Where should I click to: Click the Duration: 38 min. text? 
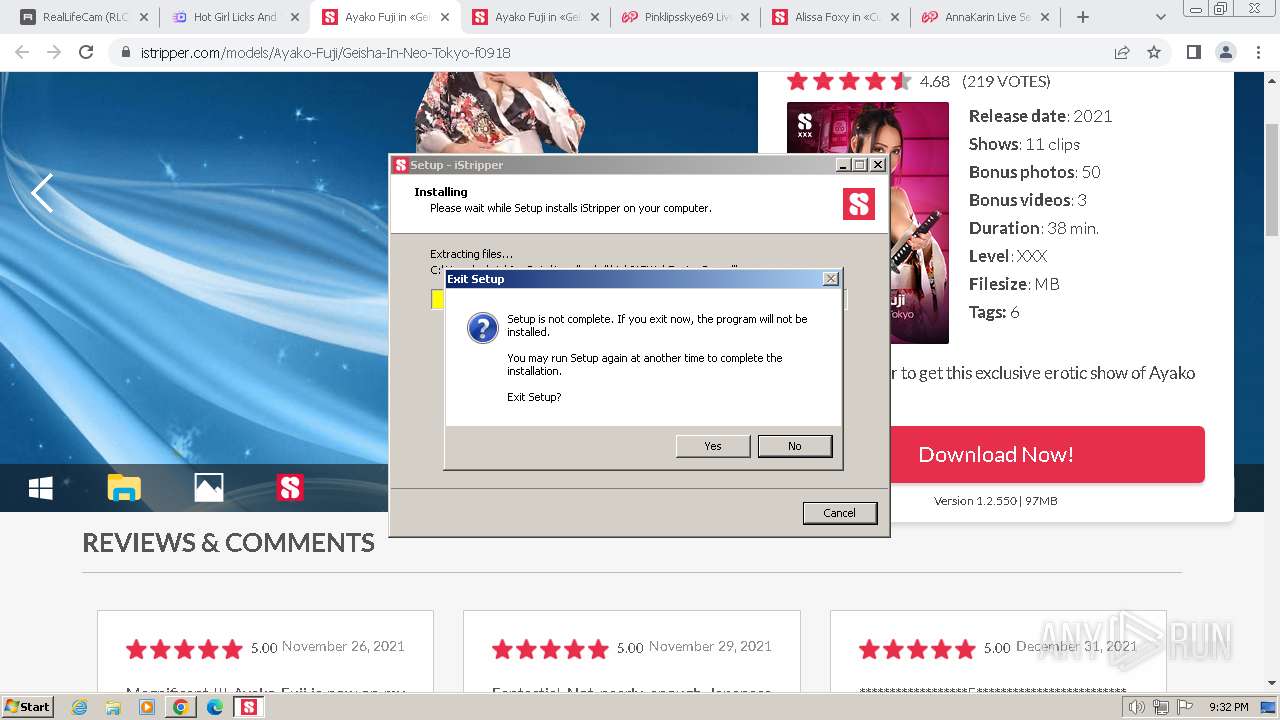tap(1033, 228)
